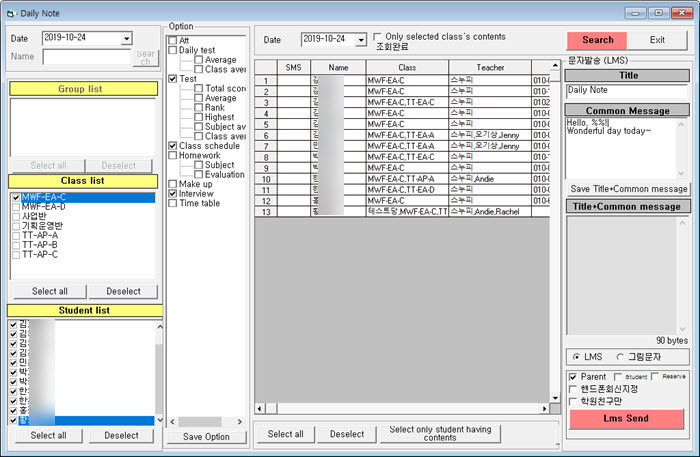Check TT-AP-A in Class list
This screenshot has width=700, height=457.
16,236
